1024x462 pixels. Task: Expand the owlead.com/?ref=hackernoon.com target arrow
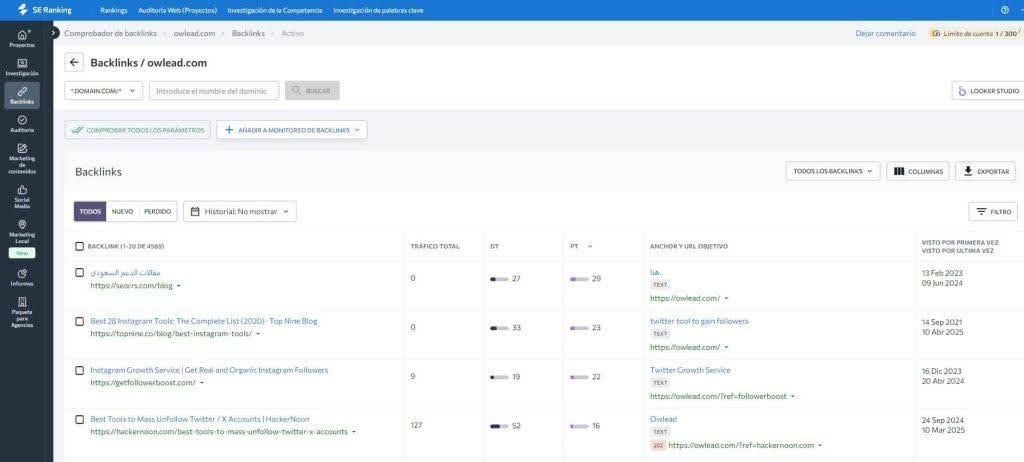pyautogui.click(x=820, y=446)
